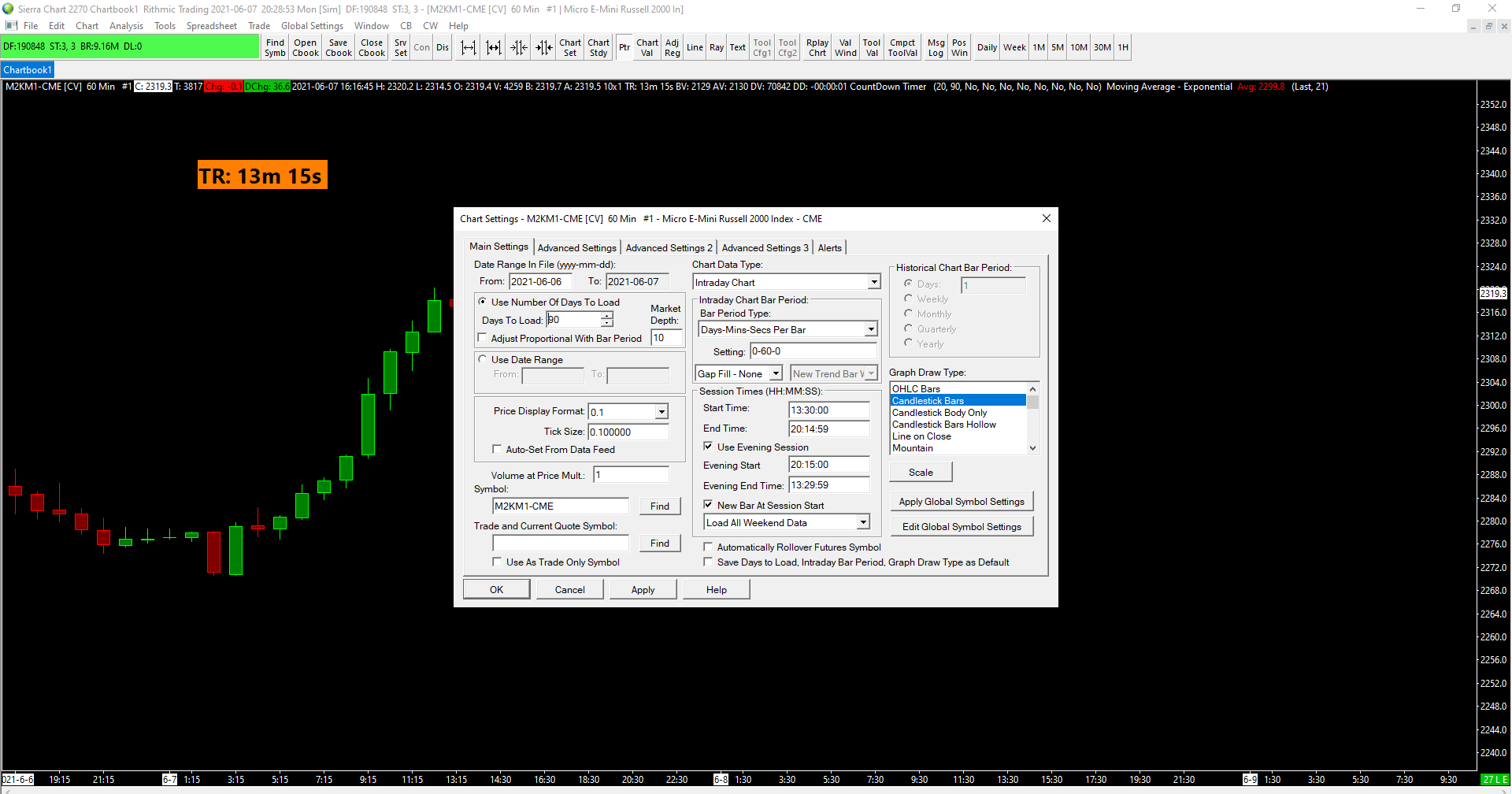This screenshot has width=1512, height=794.
Task: Click Find next to M2KM1-CME symbol
Action: point(660,506)
